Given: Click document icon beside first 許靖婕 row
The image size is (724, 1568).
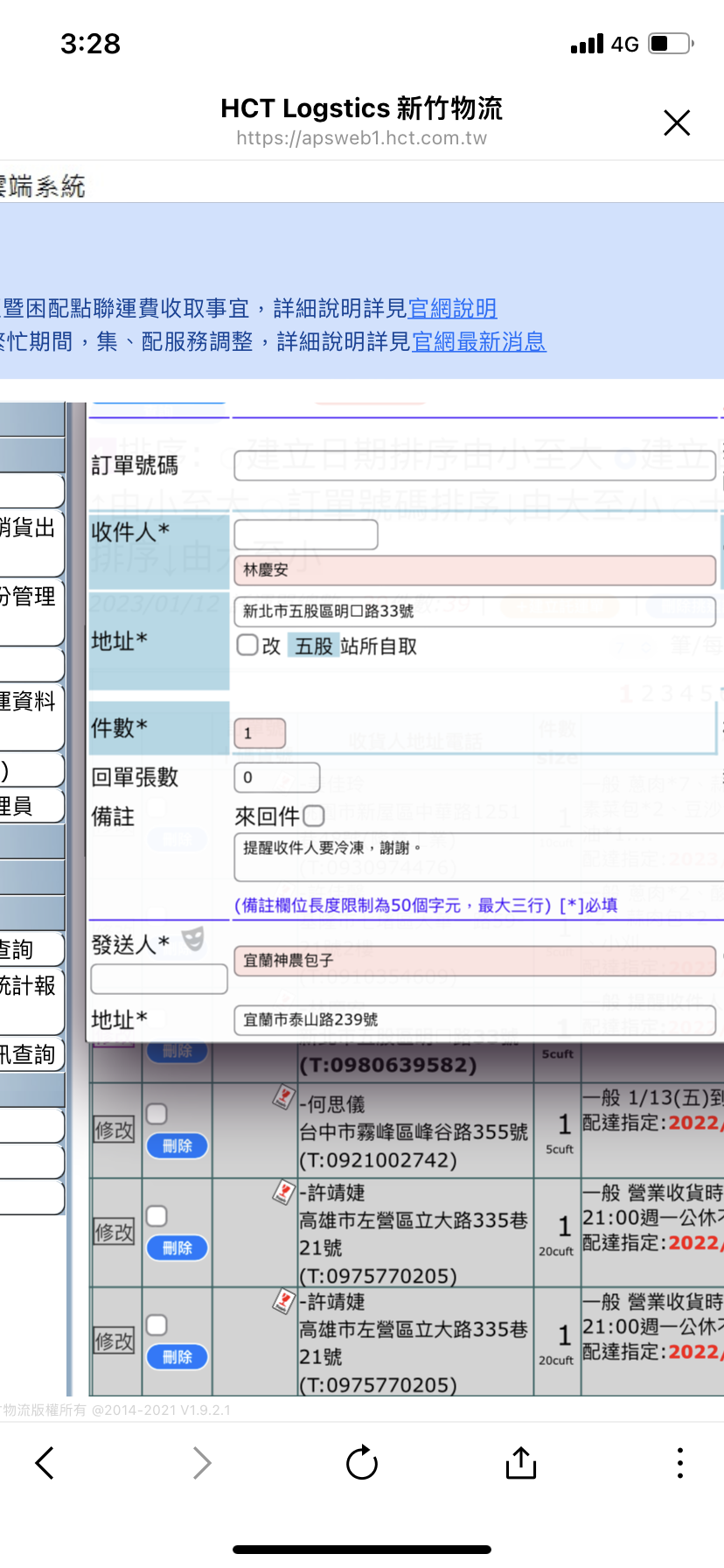Looking at the screenshot, I should coord(283,1191).
